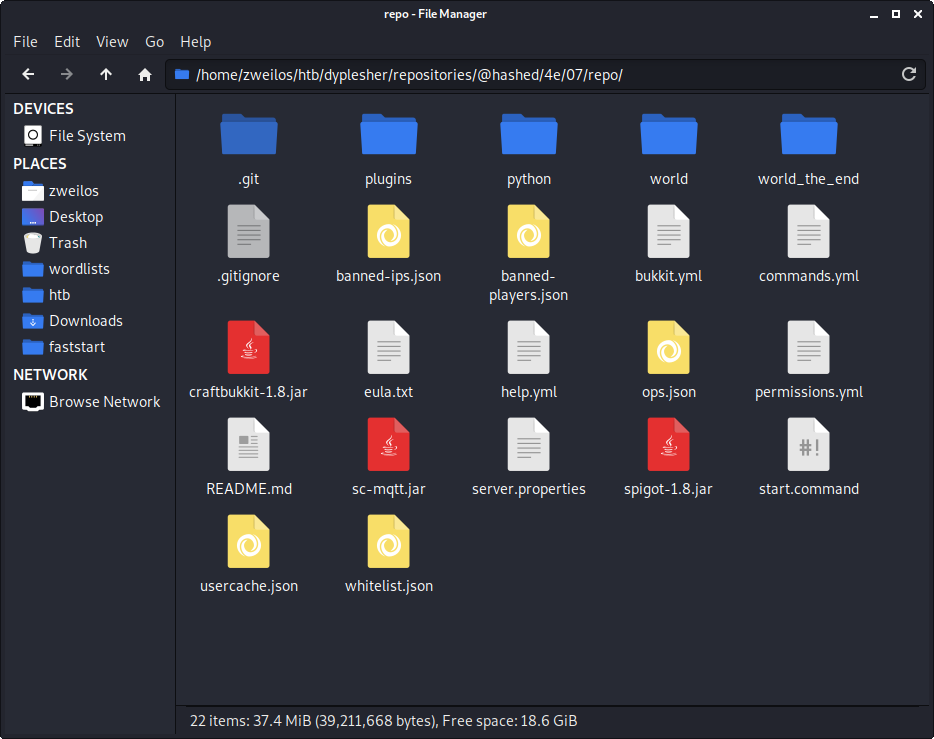Select the usercache.json file icon
The width and height of the screenshot is (934, 739).
(249, 542)
